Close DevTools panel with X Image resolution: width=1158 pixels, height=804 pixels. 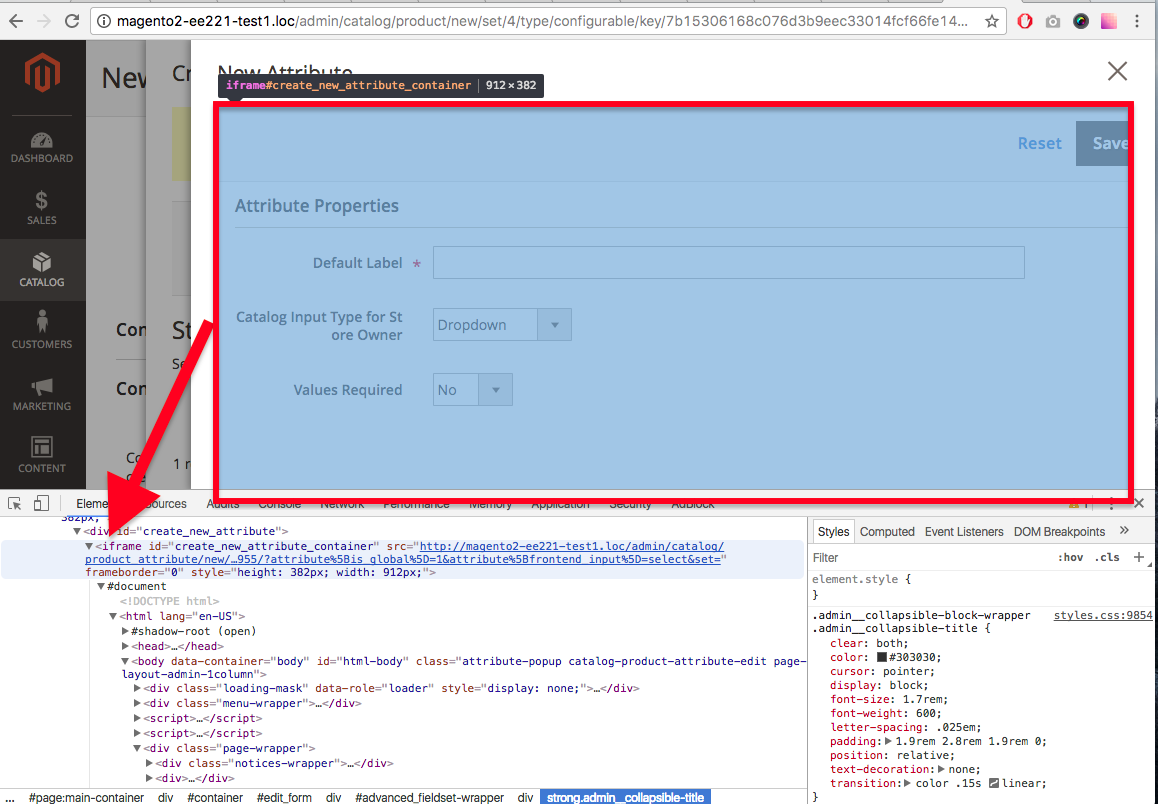(x=1139, y=503)
